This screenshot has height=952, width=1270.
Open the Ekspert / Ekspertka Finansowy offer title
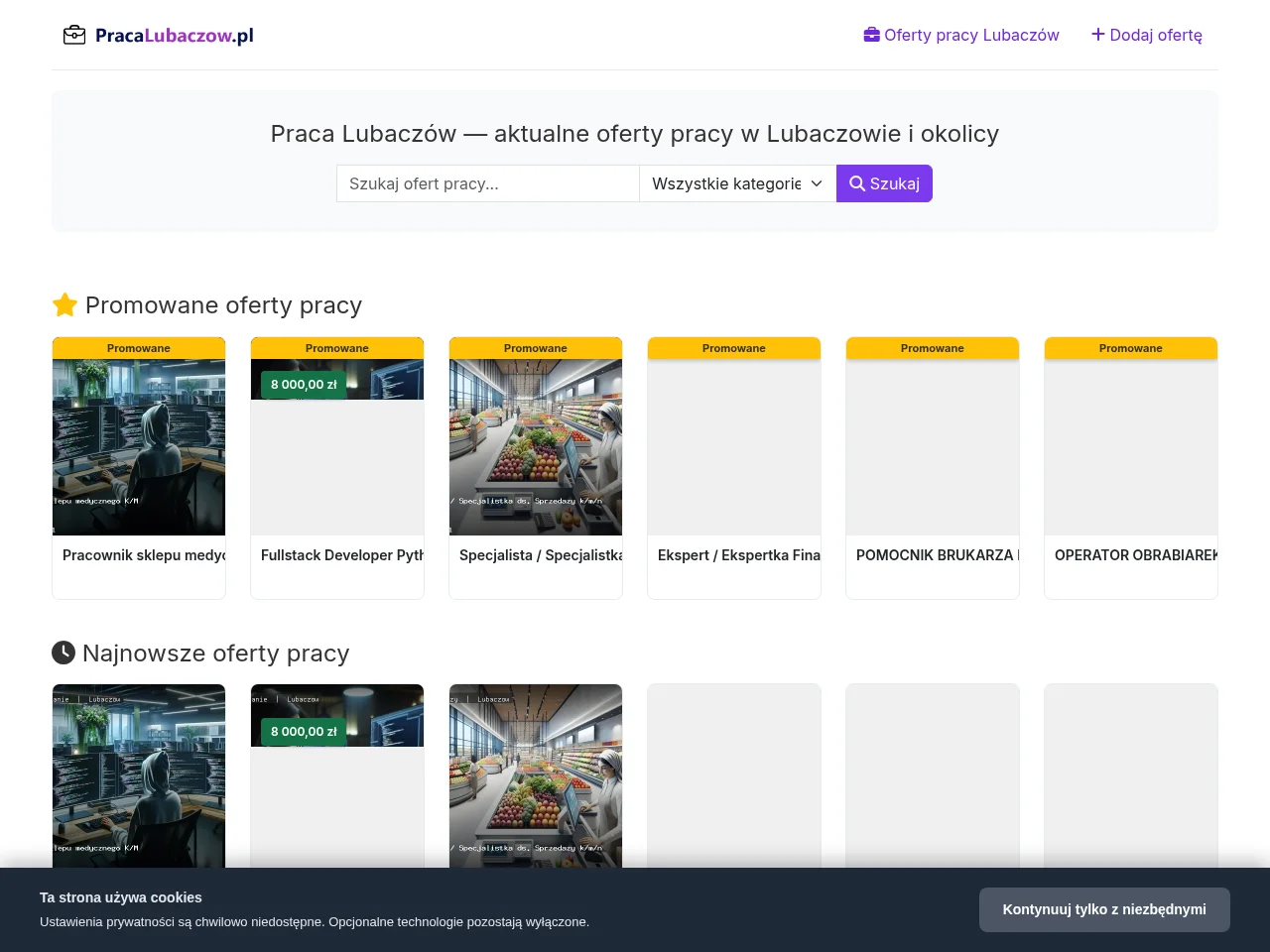click(739, 555)
